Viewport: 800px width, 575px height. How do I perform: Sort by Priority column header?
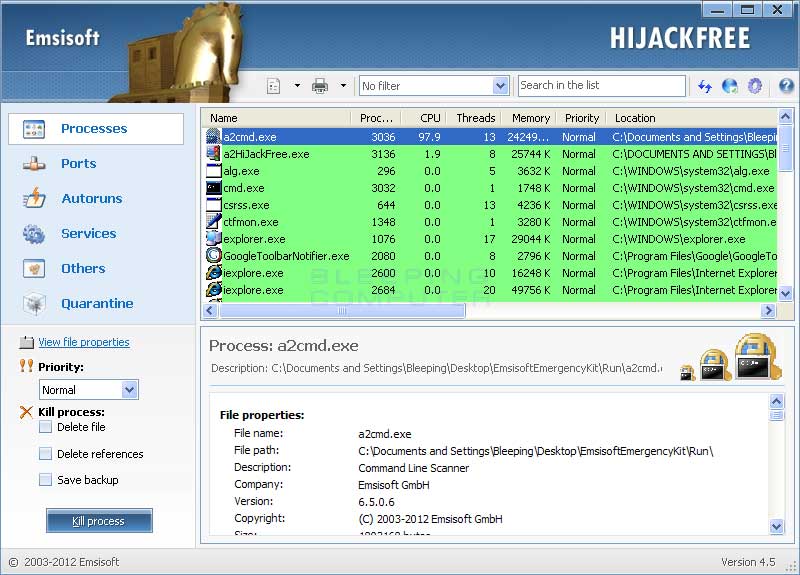point(581,118)
